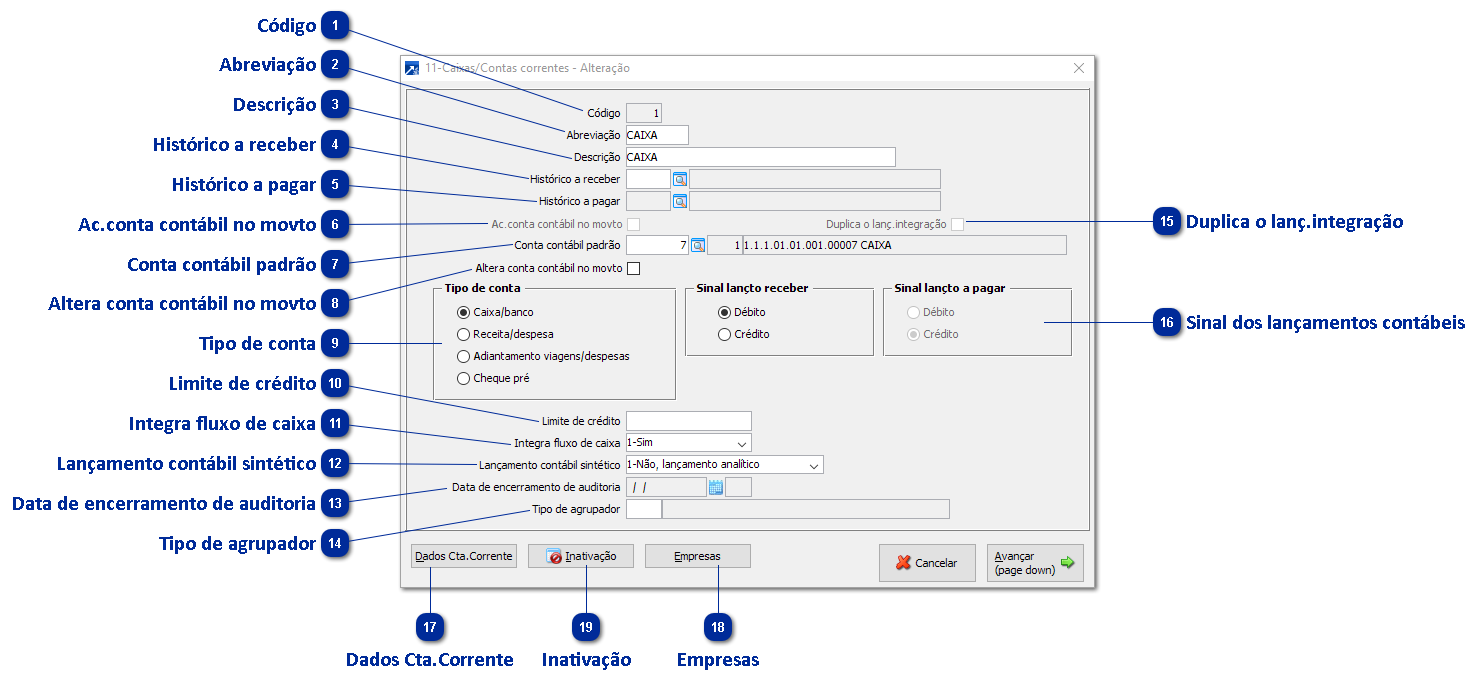Choose Crédito under Sinal lançto receber

[725, 334]
